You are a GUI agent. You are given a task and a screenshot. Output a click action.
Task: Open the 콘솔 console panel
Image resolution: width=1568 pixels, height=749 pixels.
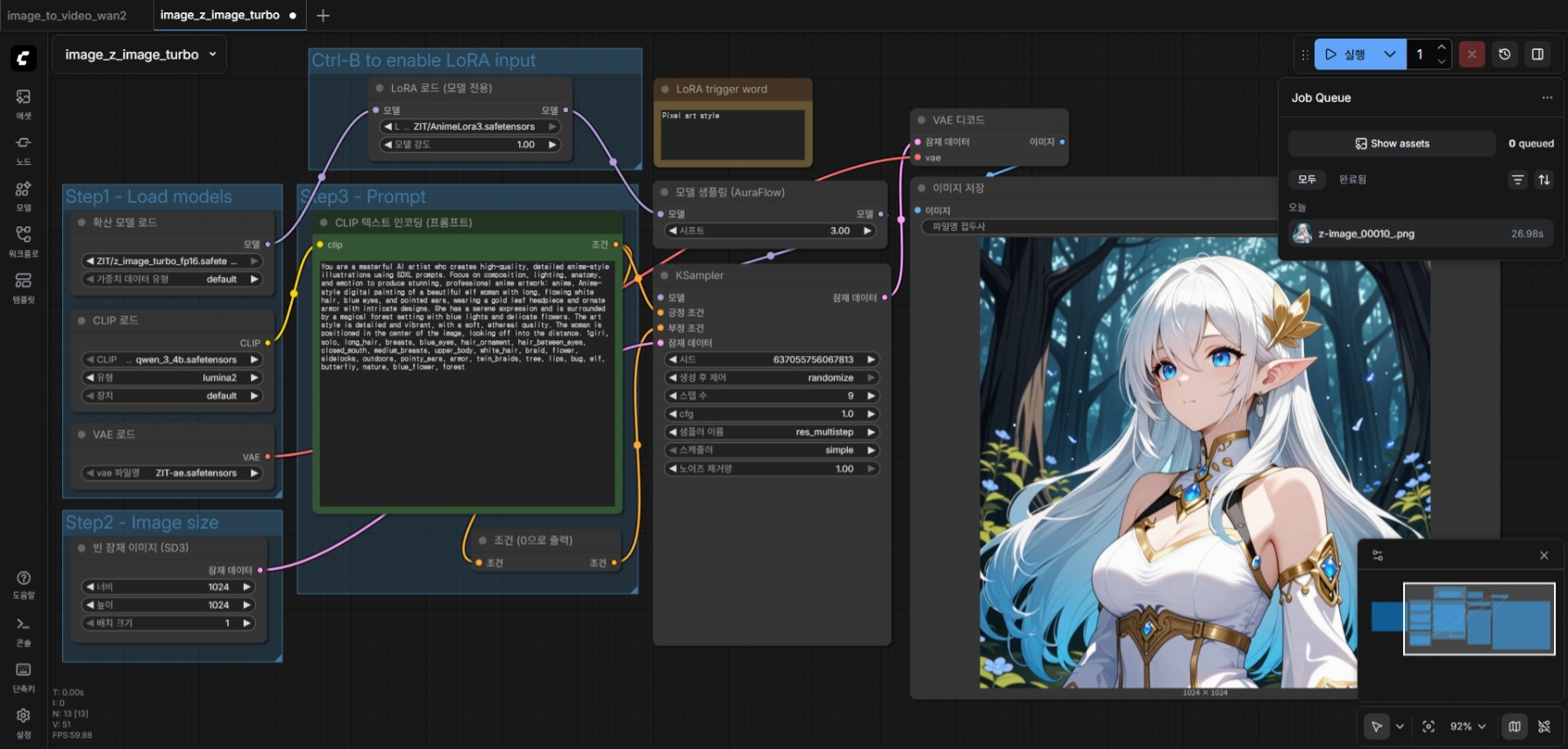tap(24, 630)
